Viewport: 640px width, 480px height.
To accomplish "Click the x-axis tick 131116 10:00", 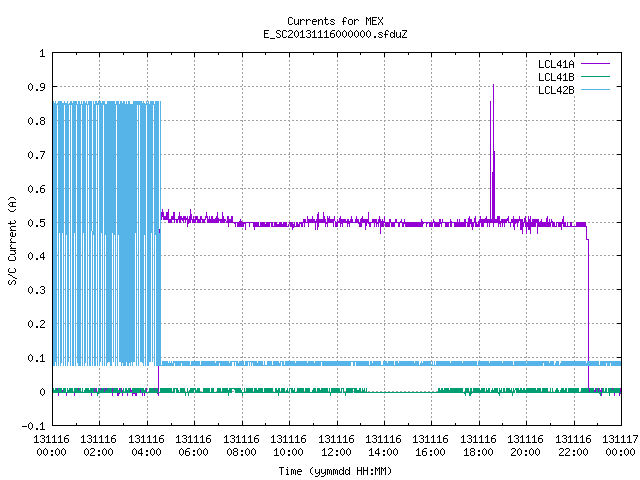I will pos(288,446).
